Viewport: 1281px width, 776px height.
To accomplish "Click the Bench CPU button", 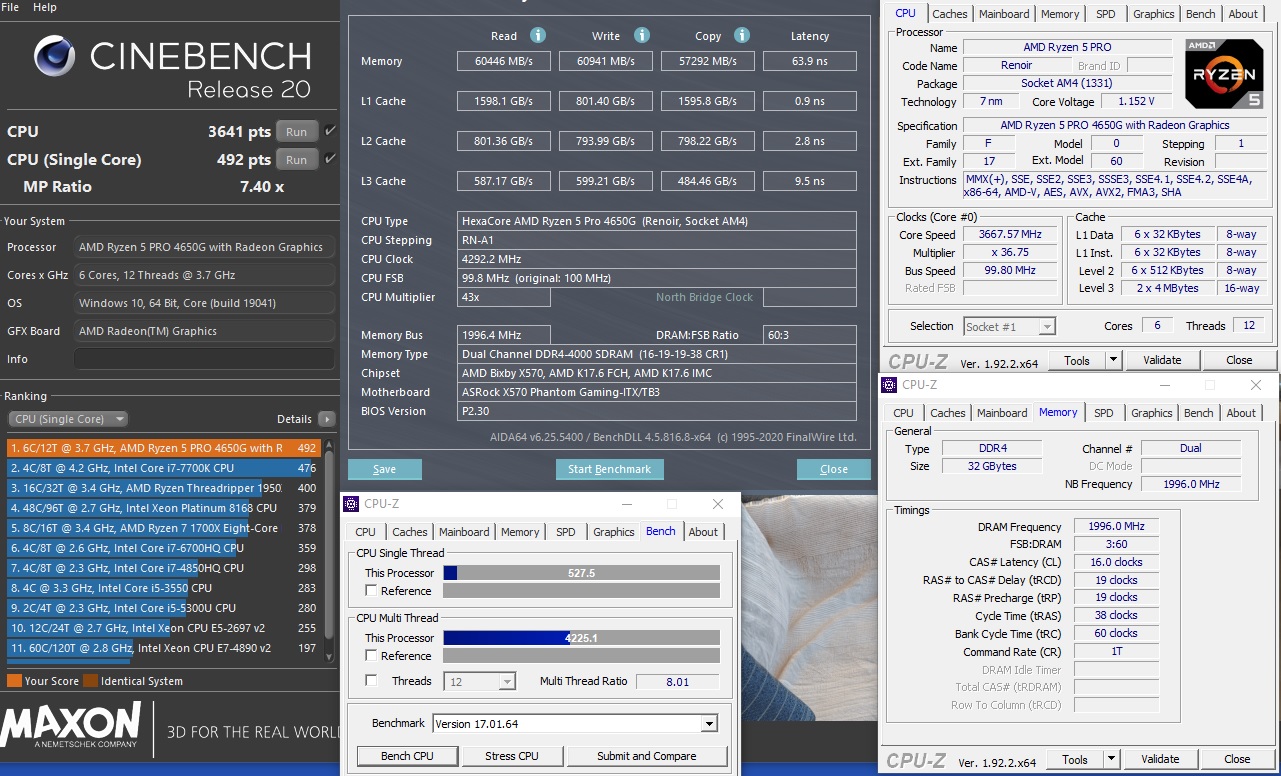I will click(x=407, y=756).
